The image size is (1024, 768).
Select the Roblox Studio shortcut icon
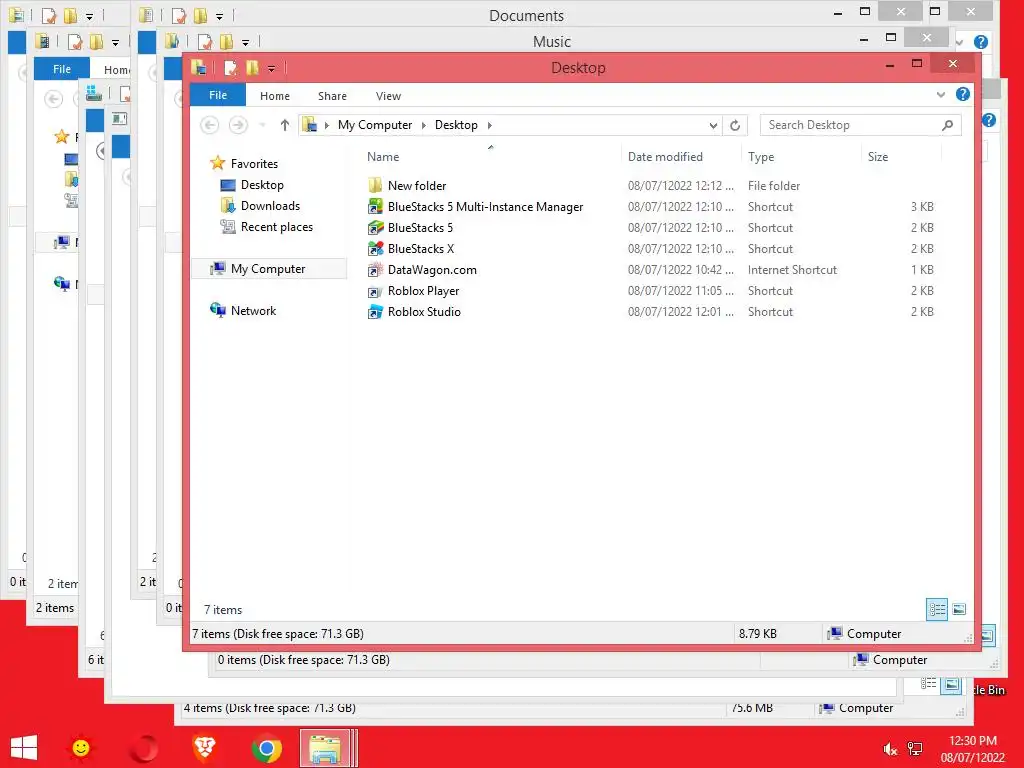tap(375, 312)
